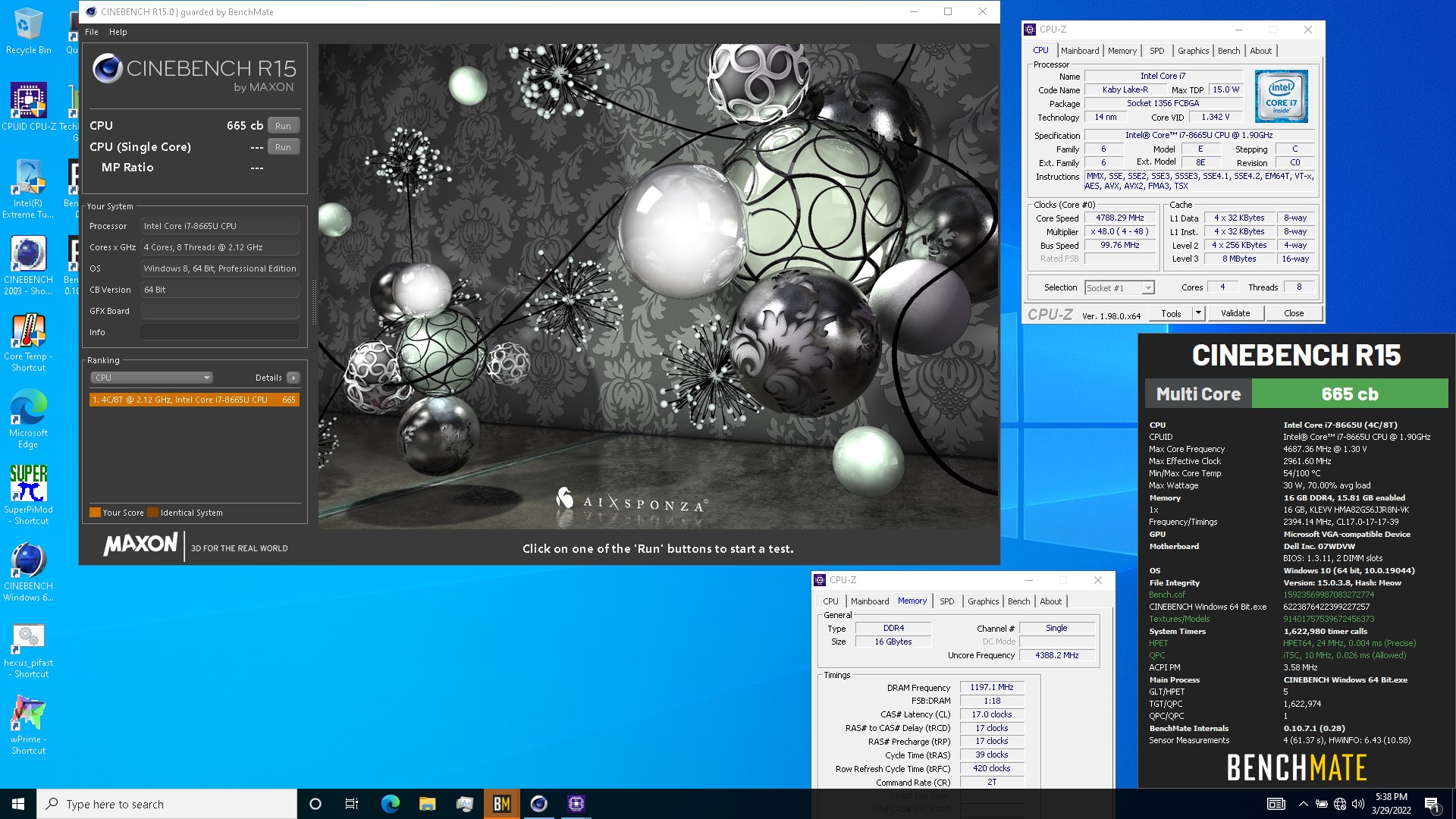
Task: Switch to Mainboard tab in top CPU-Z
Action: point(1080,51)
